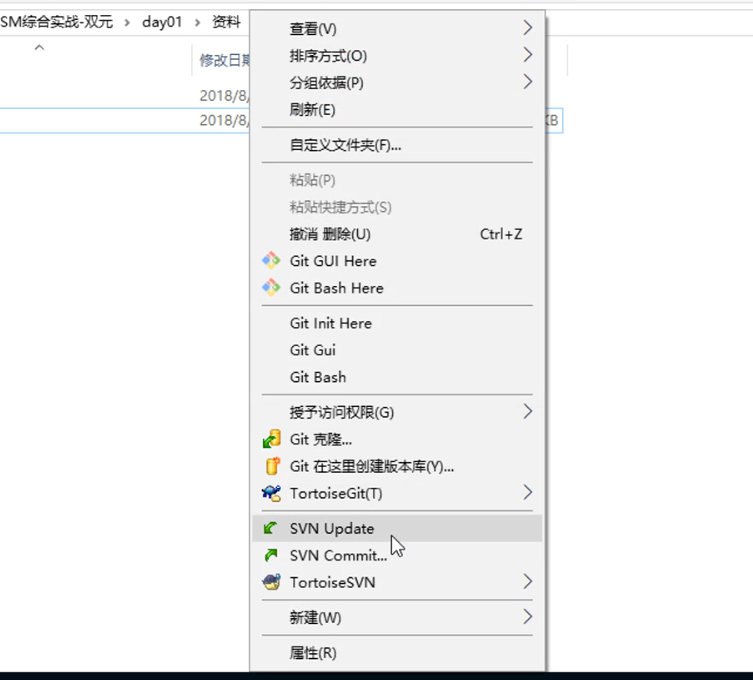Expand the 授予访问权限(G) submenu arrow
The image size is (753, 680).
[527, 411]
